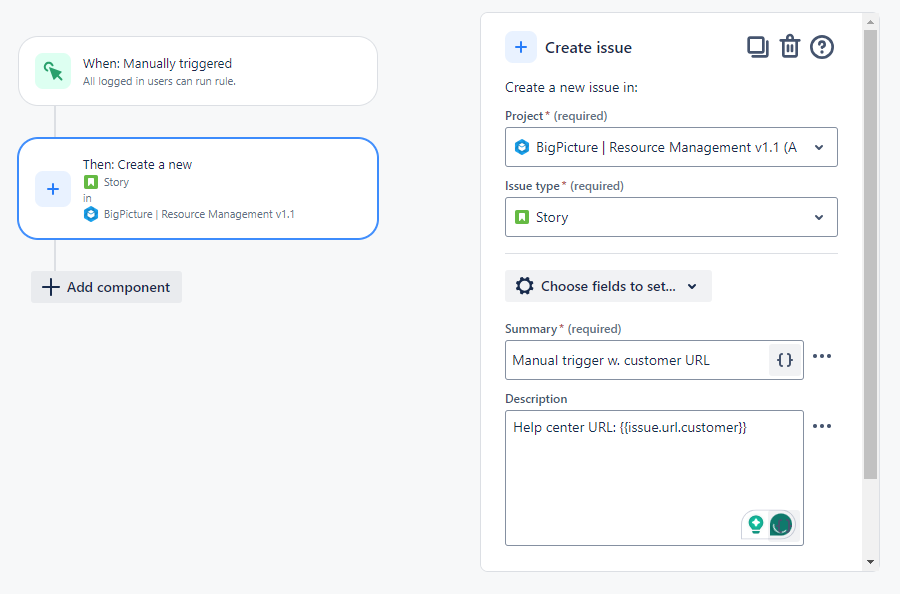
Task: Open Summary field more options ellipsis
Action: coord(822,357)
